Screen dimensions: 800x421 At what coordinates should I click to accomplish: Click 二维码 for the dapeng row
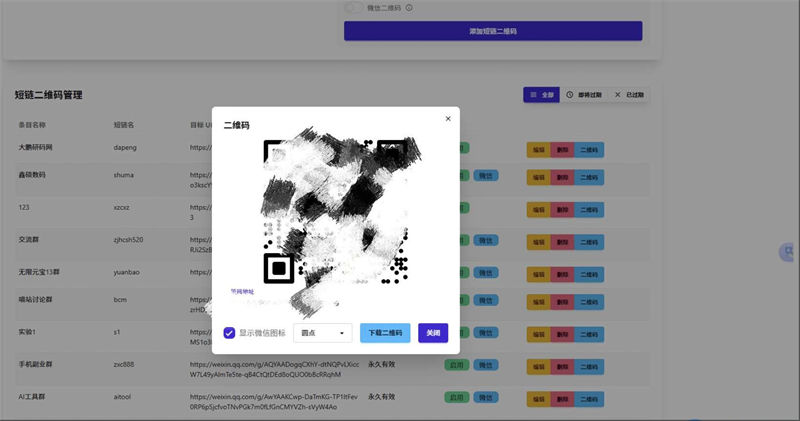[589, 150]
